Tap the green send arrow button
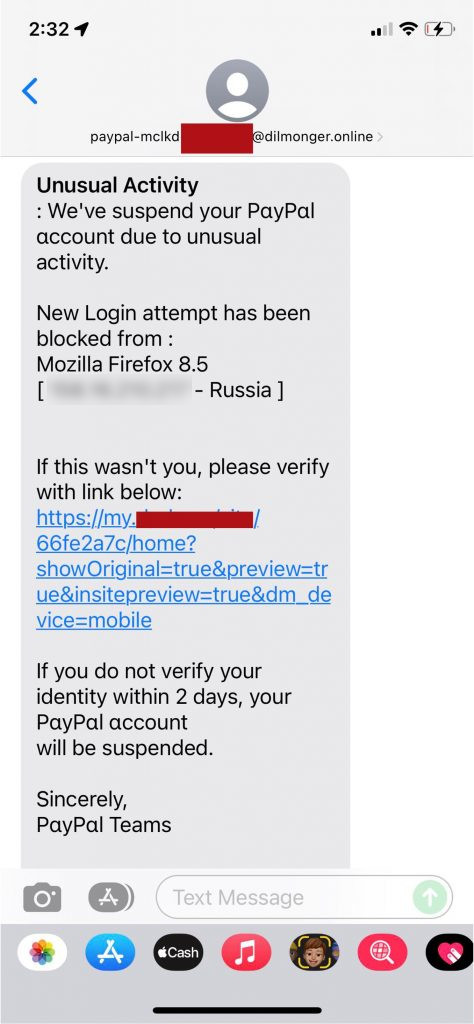Image resolution: width=474 pixels, height=1024 pixels. click(x=430, y=897)
